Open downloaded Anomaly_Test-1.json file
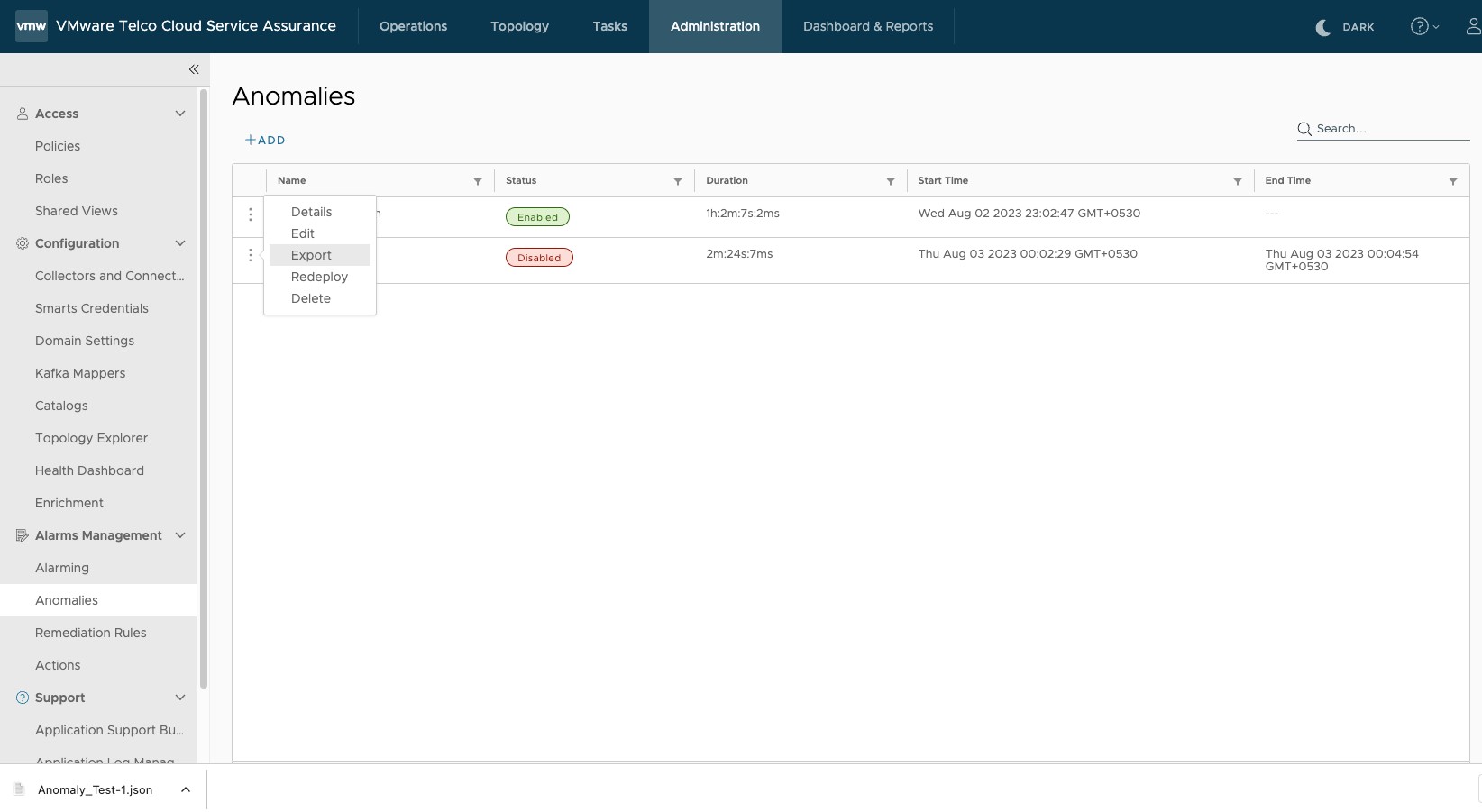The height and width of the screenshot is (812, 1482). point(95,789)
